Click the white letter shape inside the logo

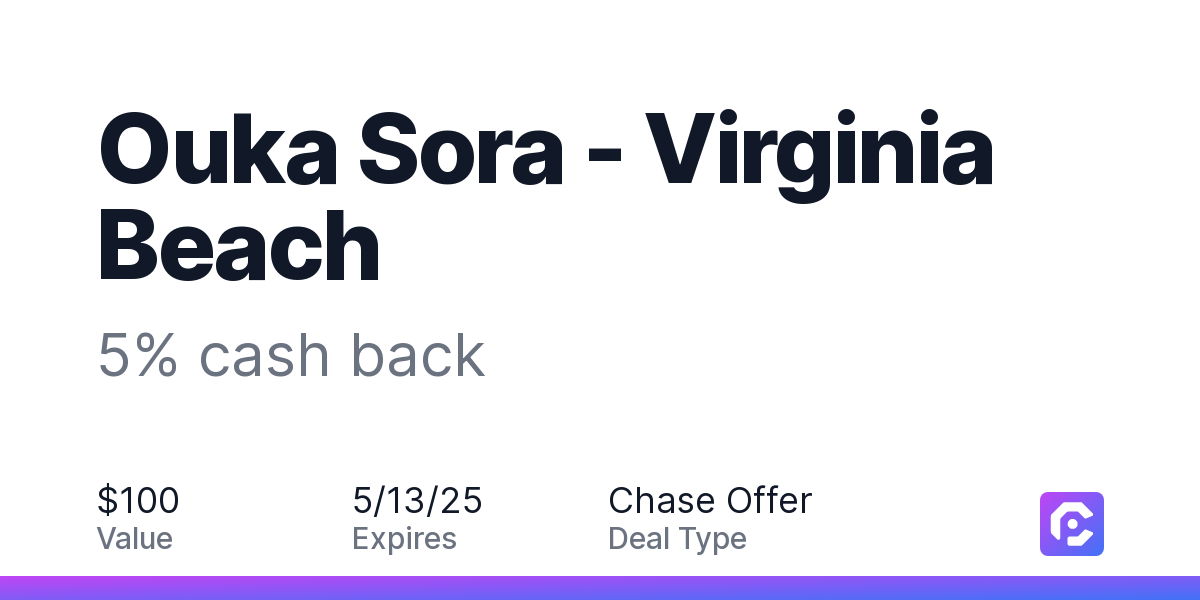(x=1072, y=524)
